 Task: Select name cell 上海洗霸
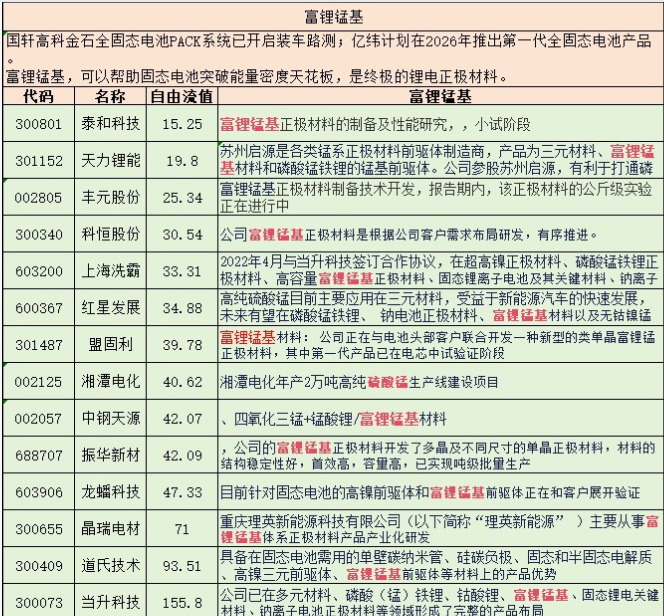click(x=110, y=271)
